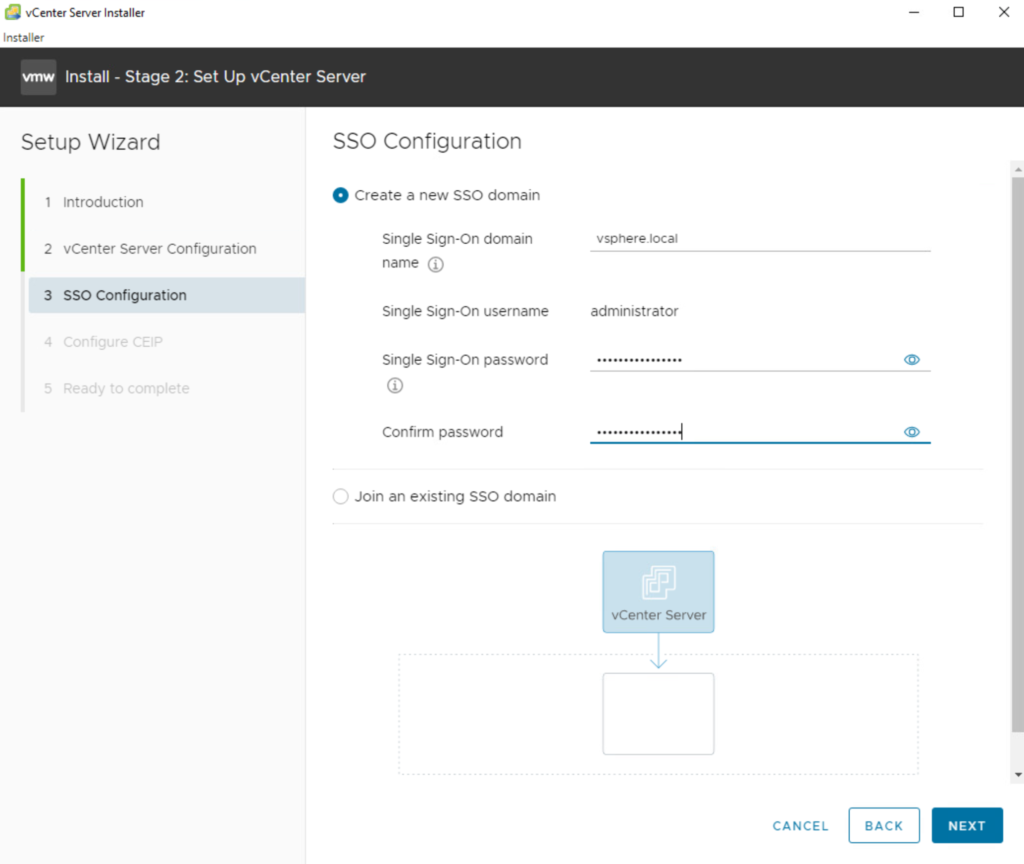Open vCenter Server Configuration step
The width and height of the screenshot is (1024, 864).
click(159, 249)
